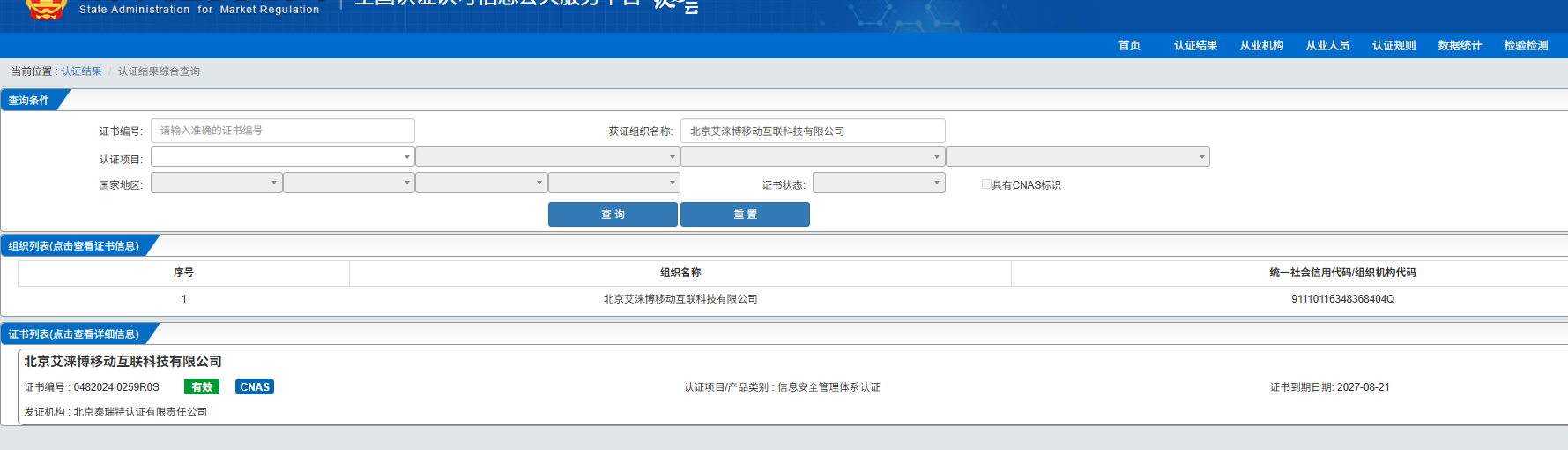
Task: Click 认证结果综合查询 breadcrumb text
Action: coord(159,71)
